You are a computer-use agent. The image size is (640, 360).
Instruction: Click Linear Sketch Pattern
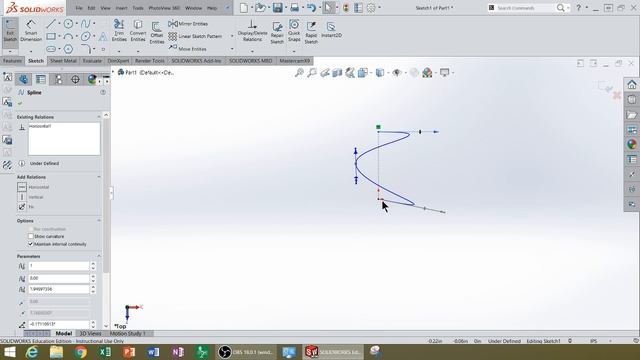pyautogui.click(x=196, y=36)
